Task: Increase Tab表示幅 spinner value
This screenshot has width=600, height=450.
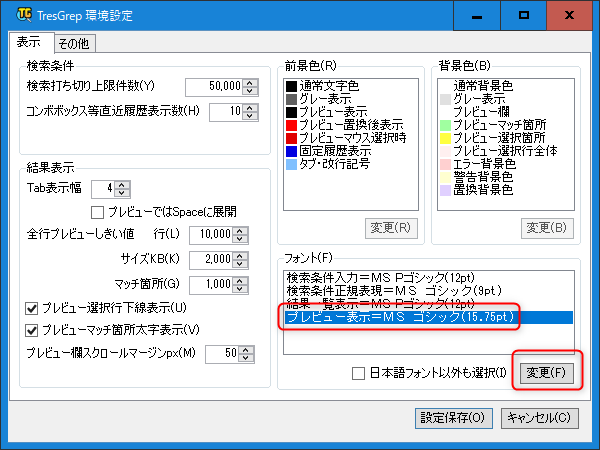Action: click(x=123, y=183)
